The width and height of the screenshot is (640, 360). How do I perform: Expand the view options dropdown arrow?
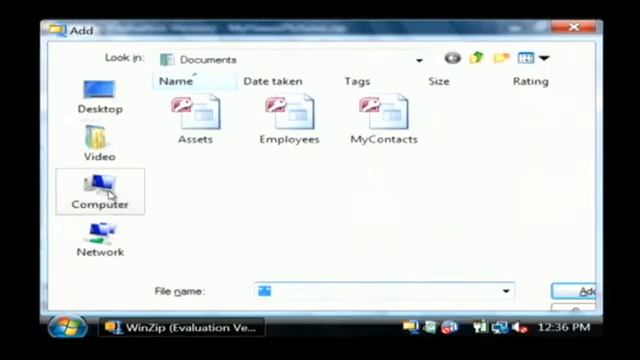tap(544, 58)
